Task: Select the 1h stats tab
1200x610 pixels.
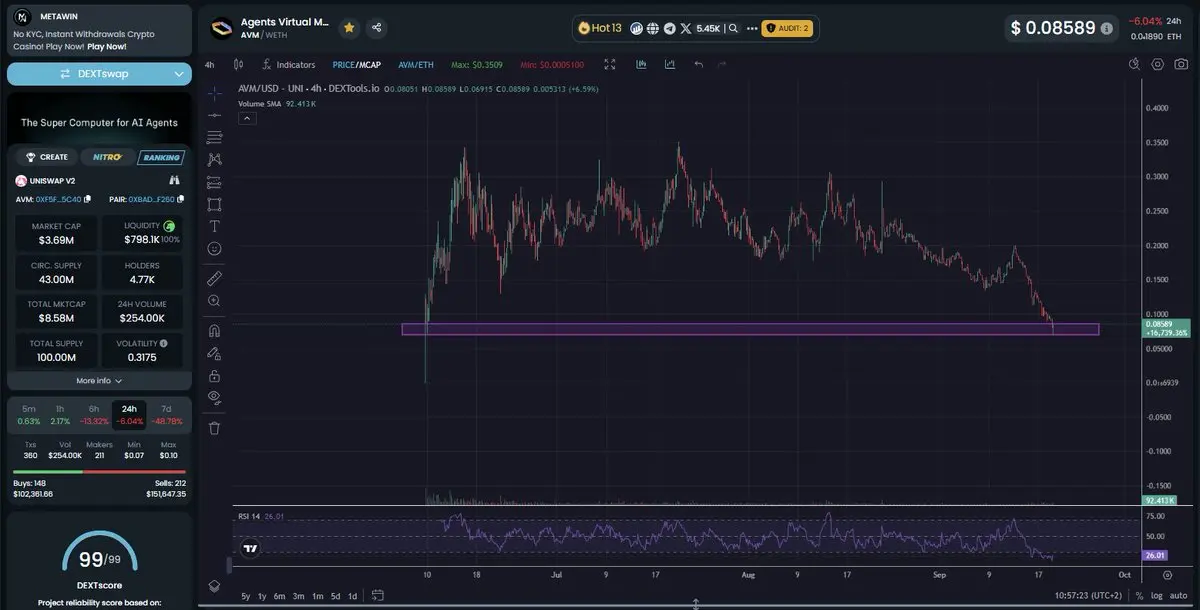Action: coord(59,414)
